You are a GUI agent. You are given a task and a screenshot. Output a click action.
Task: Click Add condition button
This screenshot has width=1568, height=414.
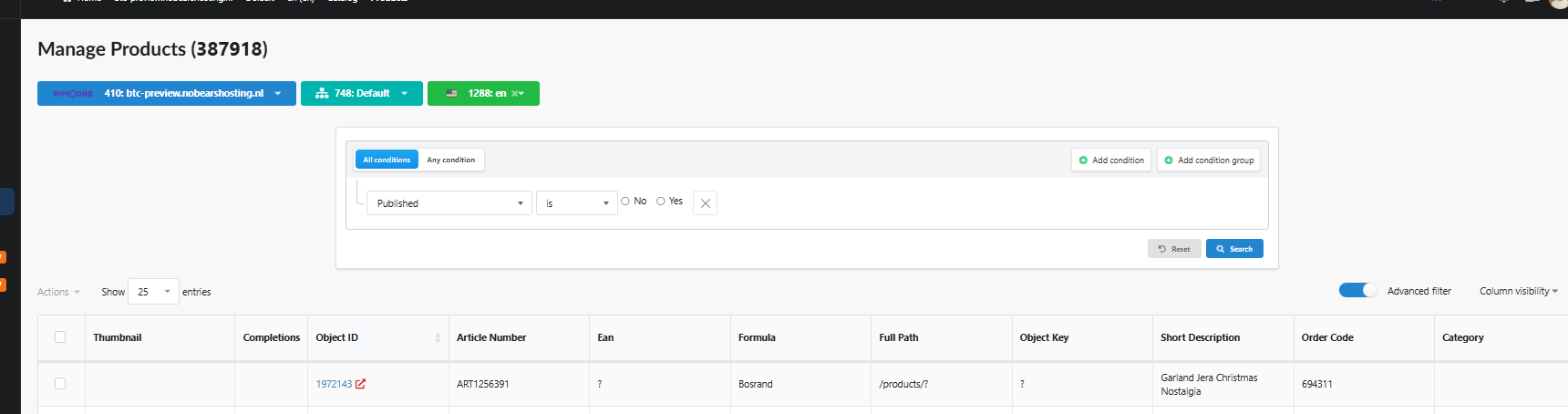tap(1111, 160)
